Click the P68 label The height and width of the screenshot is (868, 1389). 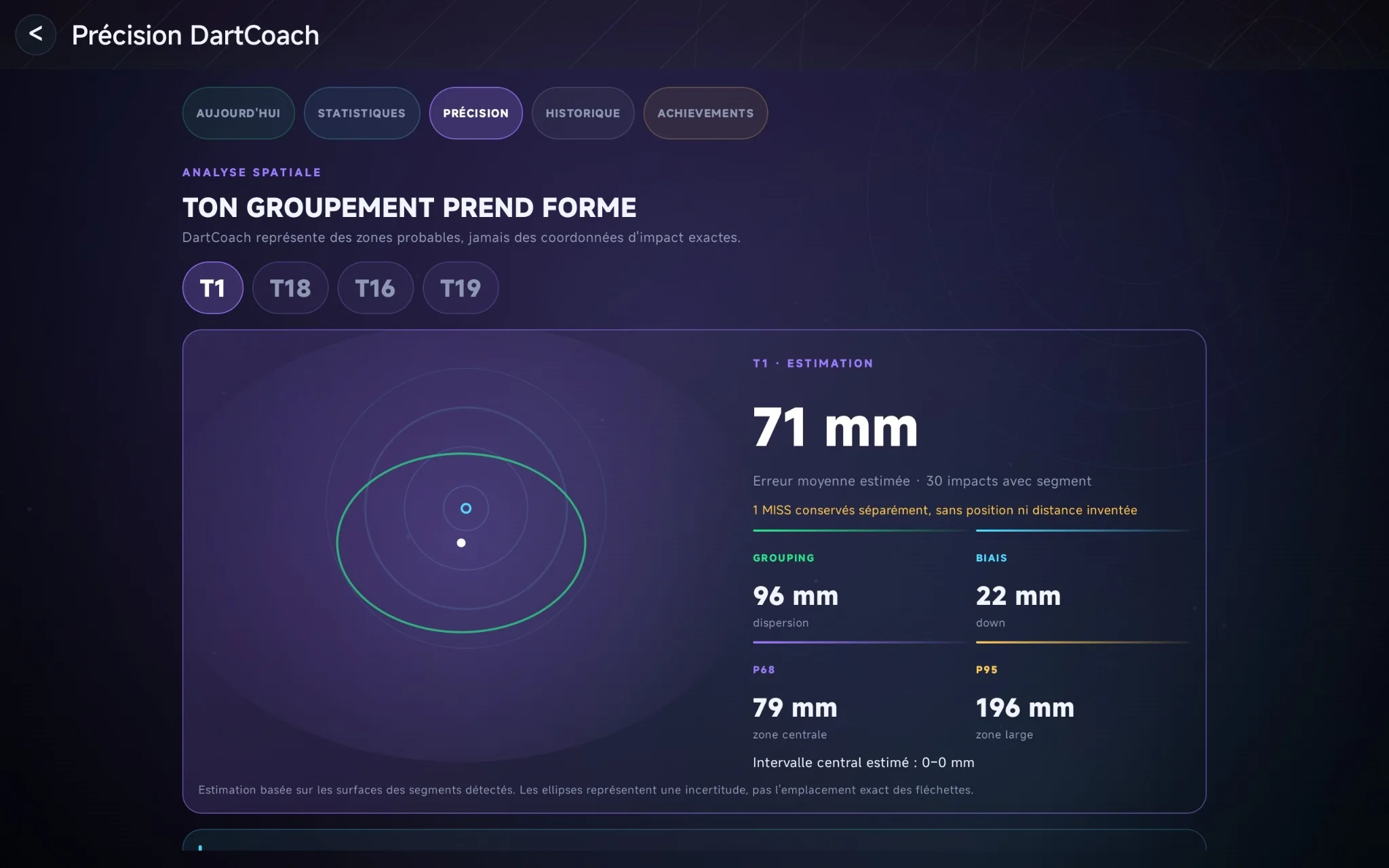[764, 670]
